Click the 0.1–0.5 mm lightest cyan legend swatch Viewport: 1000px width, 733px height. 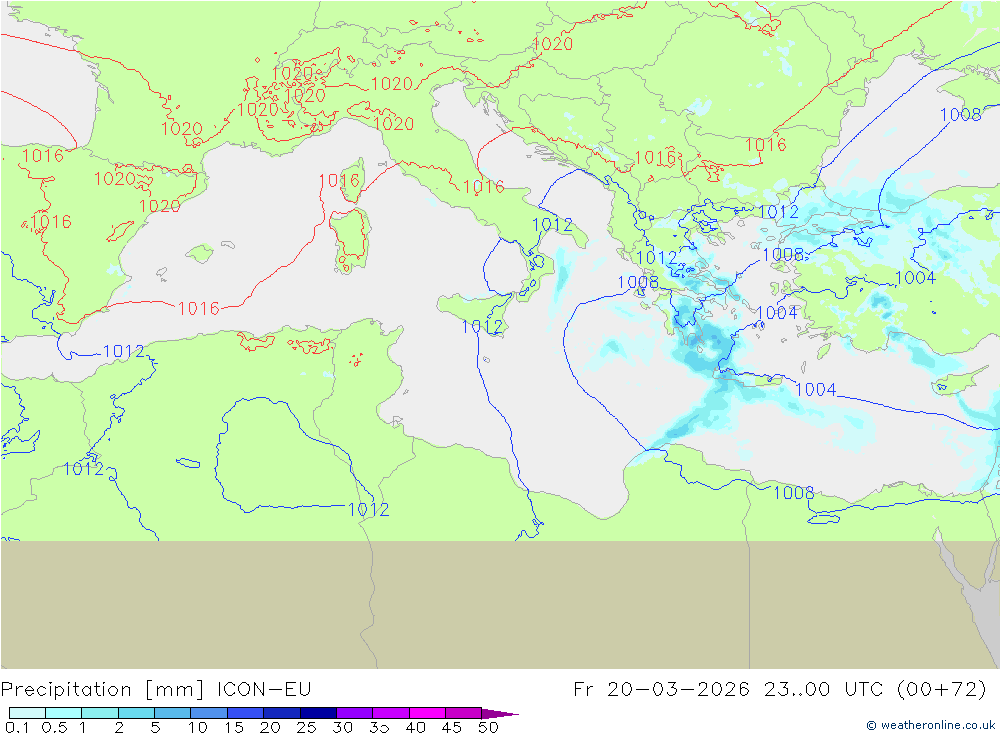point(27,713)
